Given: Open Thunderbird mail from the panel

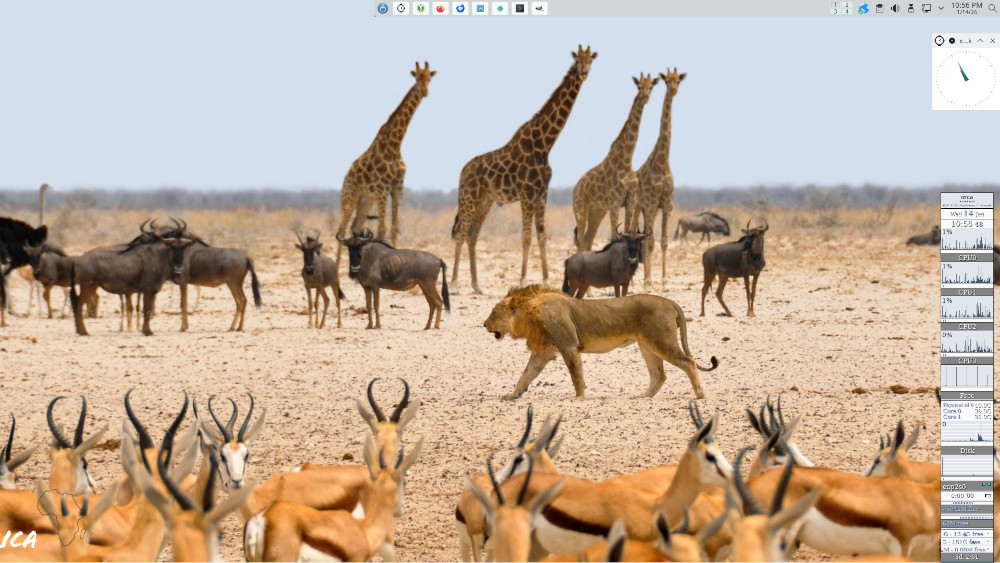Looking at the screenshot, I should pyautogui.click(x=460, y=8).
